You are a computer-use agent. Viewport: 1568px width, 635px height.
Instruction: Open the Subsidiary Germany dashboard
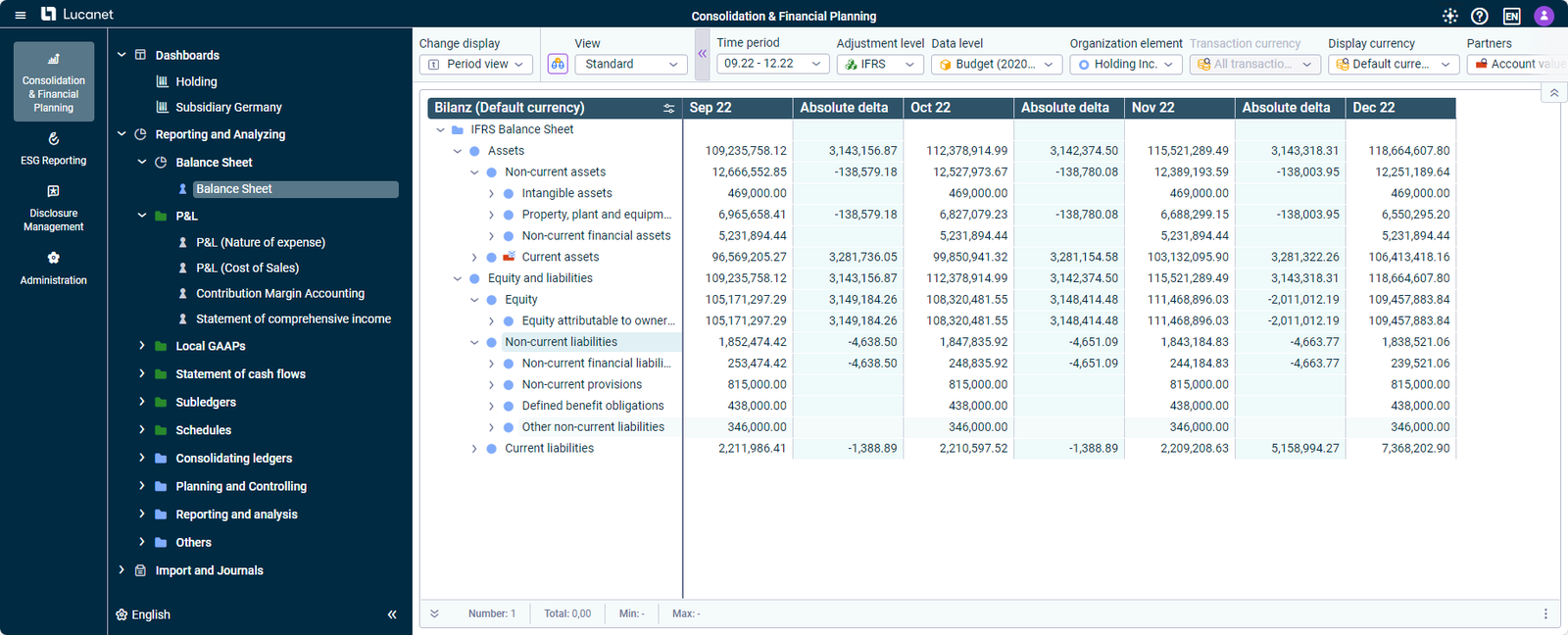tap(228, 107)
